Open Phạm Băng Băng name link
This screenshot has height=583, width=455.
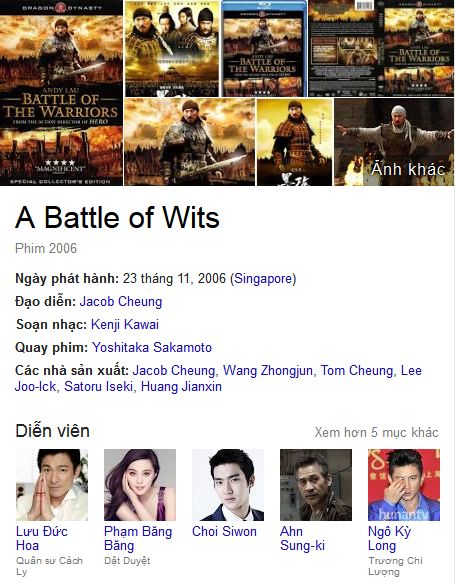[x=138, y=538]
